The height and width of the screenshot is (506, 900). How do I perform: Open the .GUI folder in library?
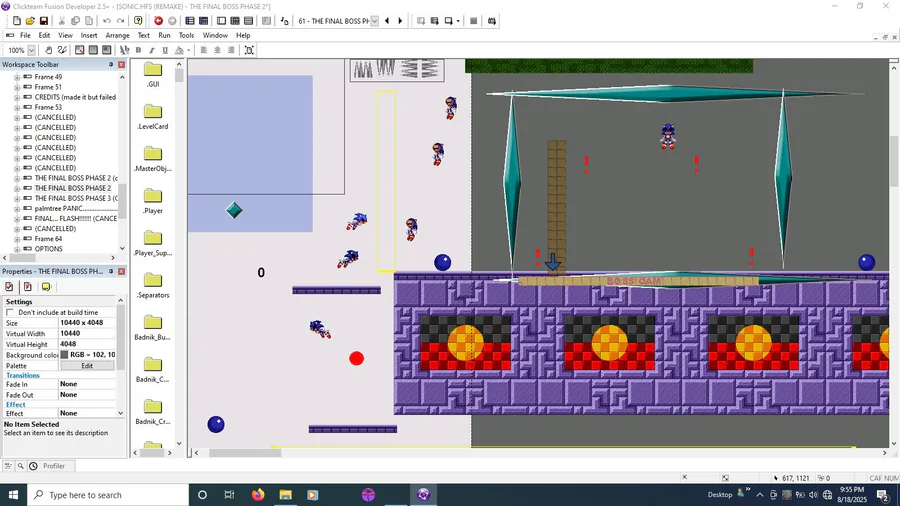point(153,74)
